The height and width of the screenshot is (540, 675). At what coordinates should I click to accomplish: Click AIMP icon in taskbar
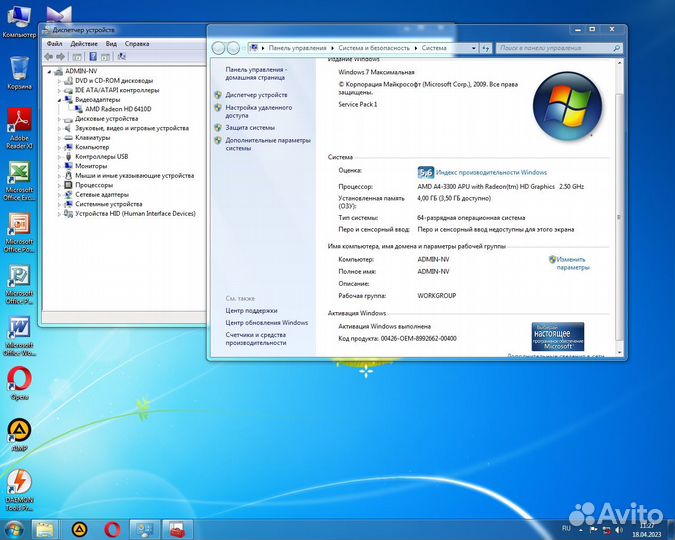tap(79, 530)
